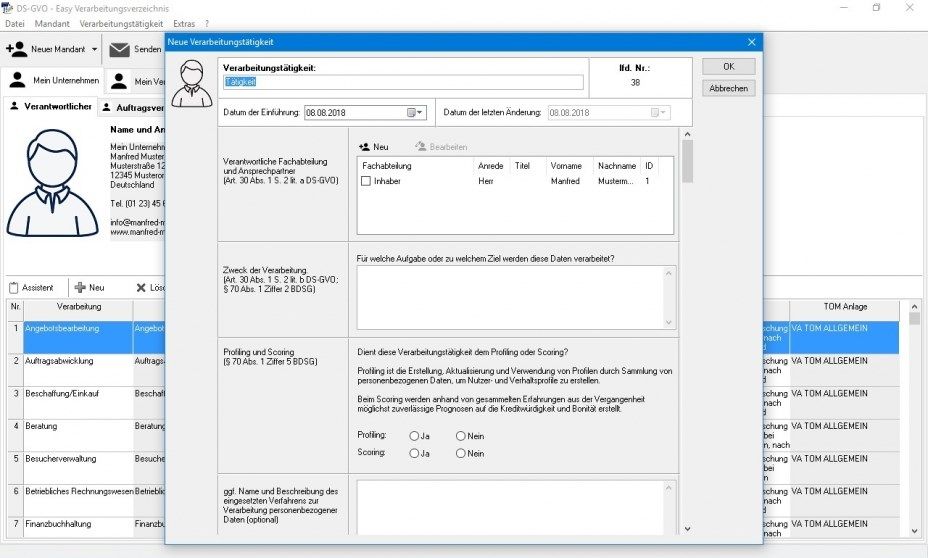Switch to the Auftragsver... tab

(x=133, y=108)
